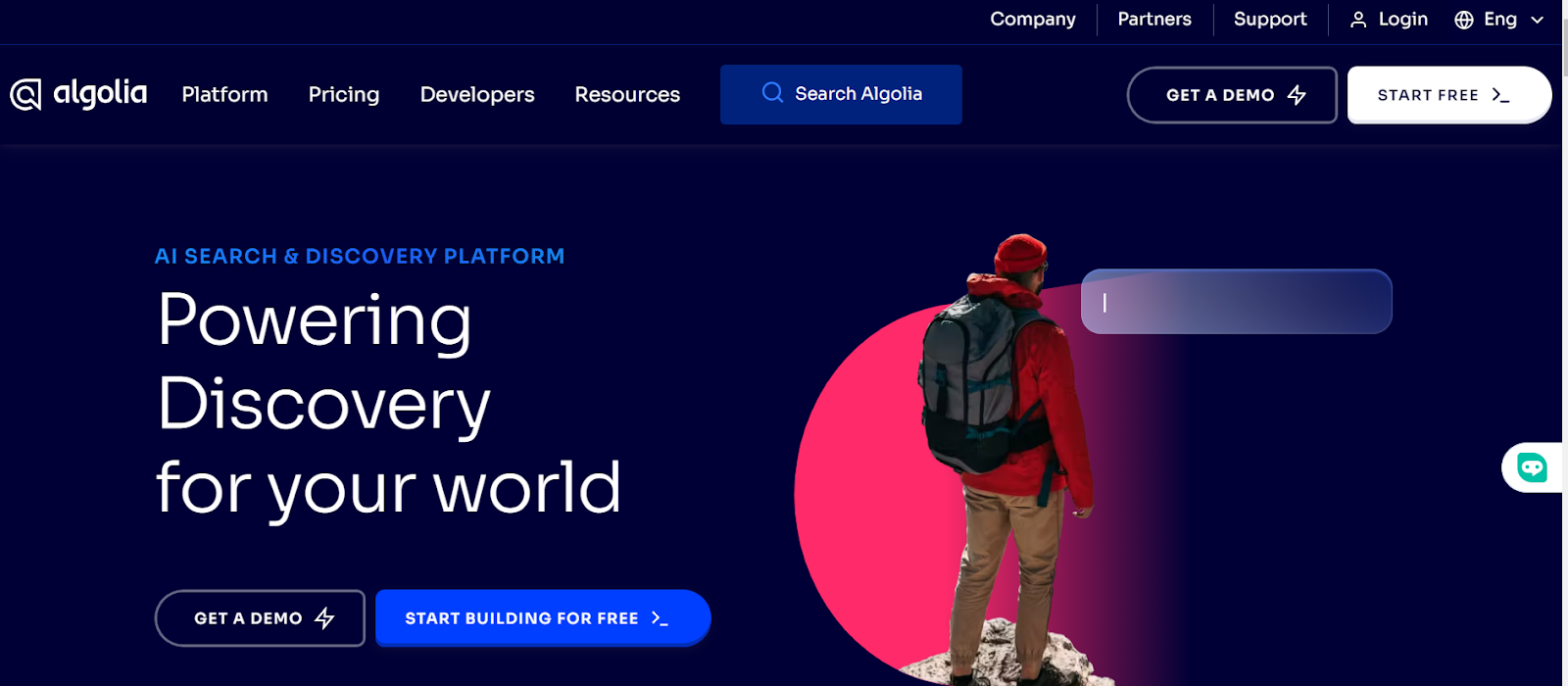
Task: Click the algolia wordmark text
Action: [100, 93]
